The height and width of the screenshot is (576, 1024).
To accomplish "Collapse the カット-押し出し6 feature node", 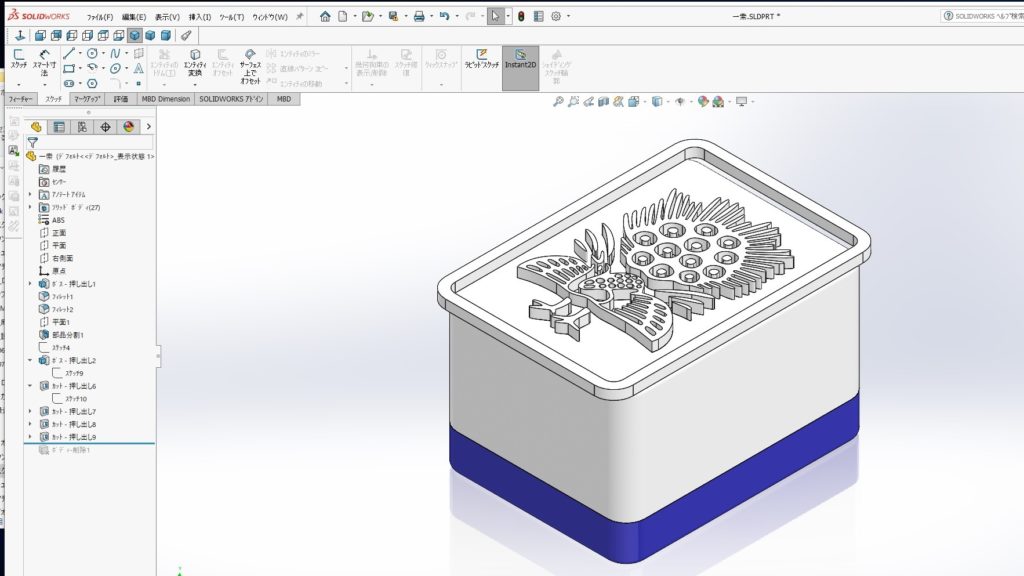I will (30, 386).
